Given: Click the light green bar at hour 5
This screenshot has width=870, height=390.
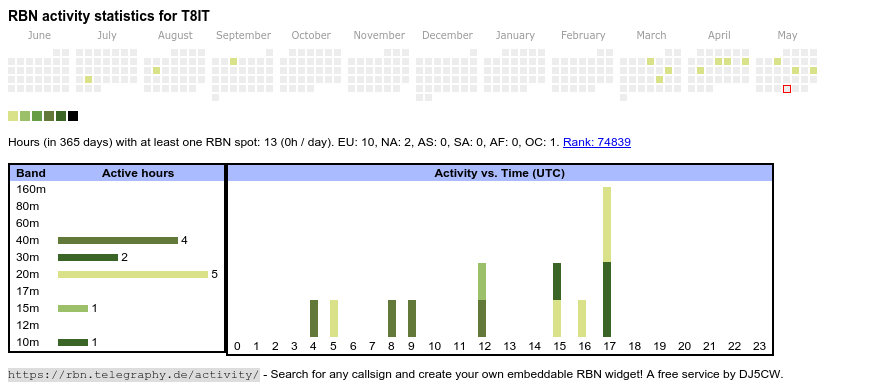Looking at the screenshot, I should pos(334,318).
